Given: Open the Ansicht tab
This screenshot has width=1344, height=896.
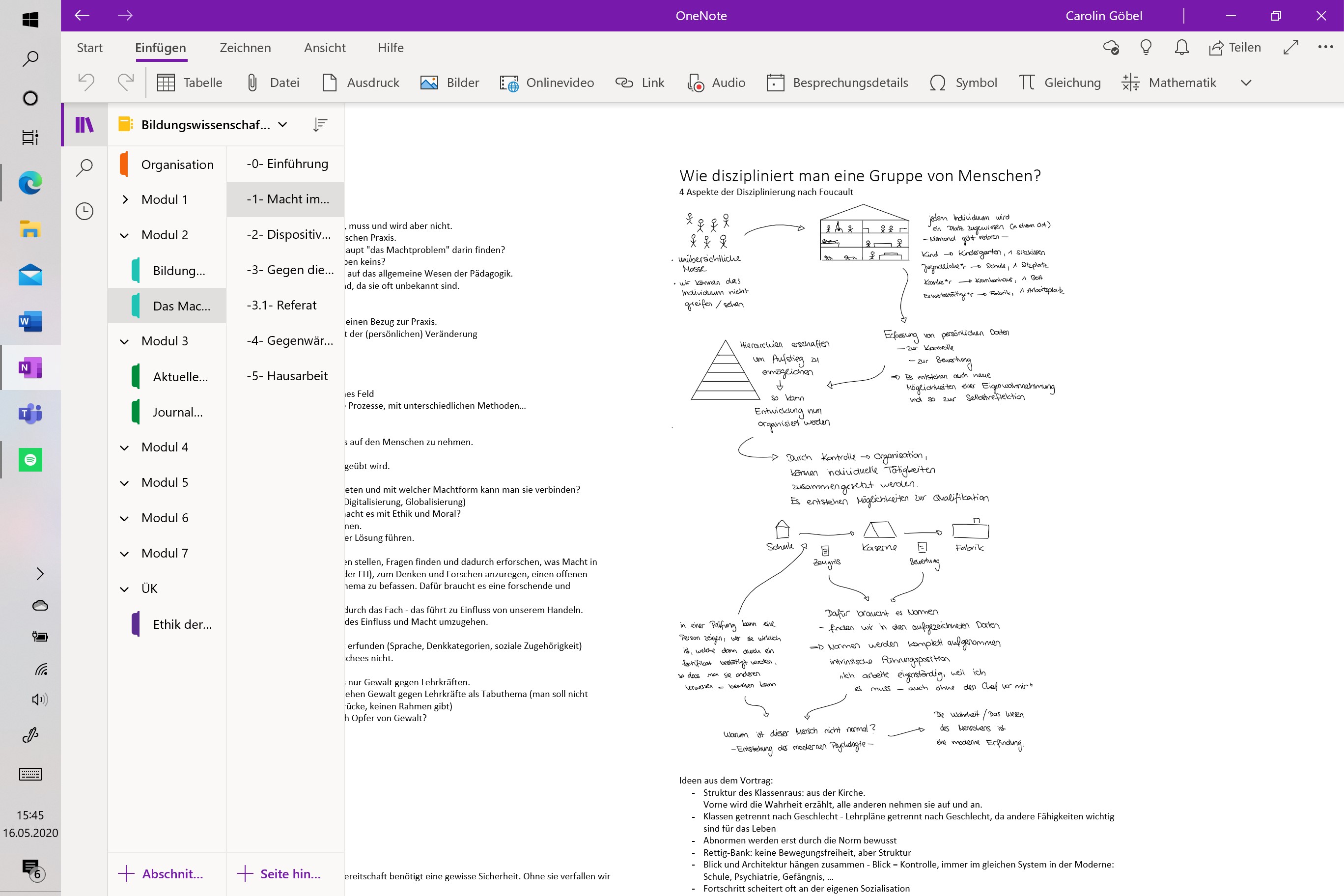Looking at the screenshot, I should click(325, 48).
